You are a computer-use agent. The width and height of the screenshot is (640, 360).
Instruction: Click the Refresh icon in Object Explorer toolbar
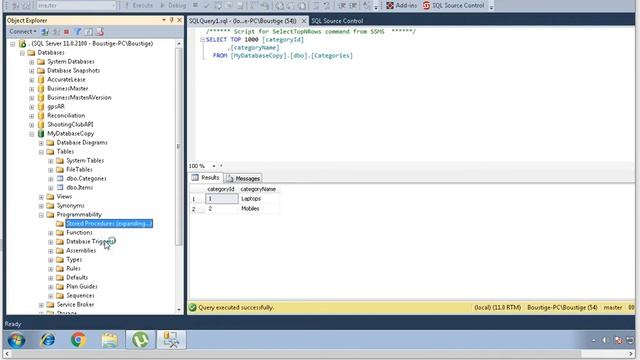click(x=89, y=31)
